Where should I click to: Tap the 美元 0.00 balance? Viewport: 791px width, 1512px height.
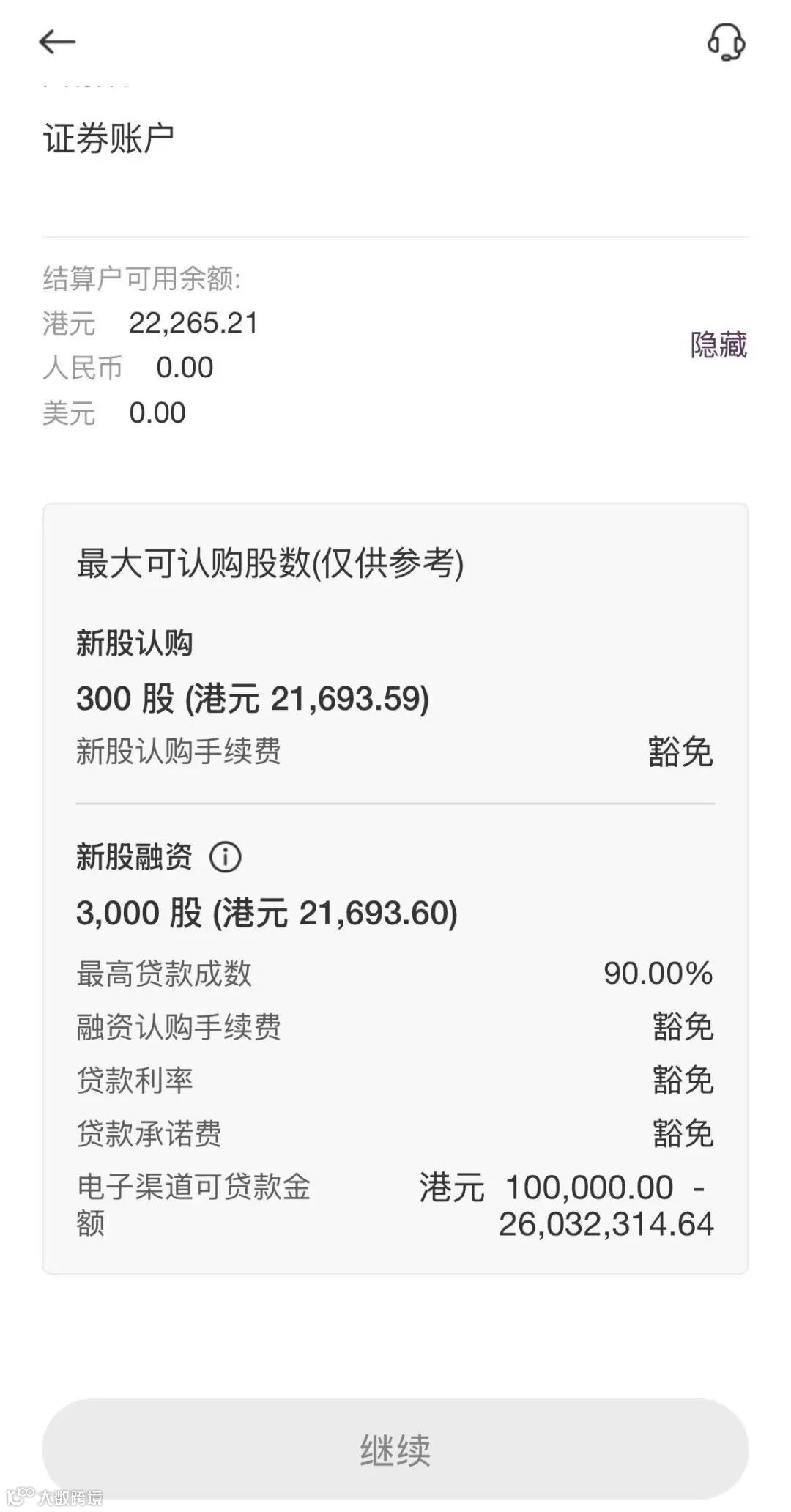click(114, 413)
